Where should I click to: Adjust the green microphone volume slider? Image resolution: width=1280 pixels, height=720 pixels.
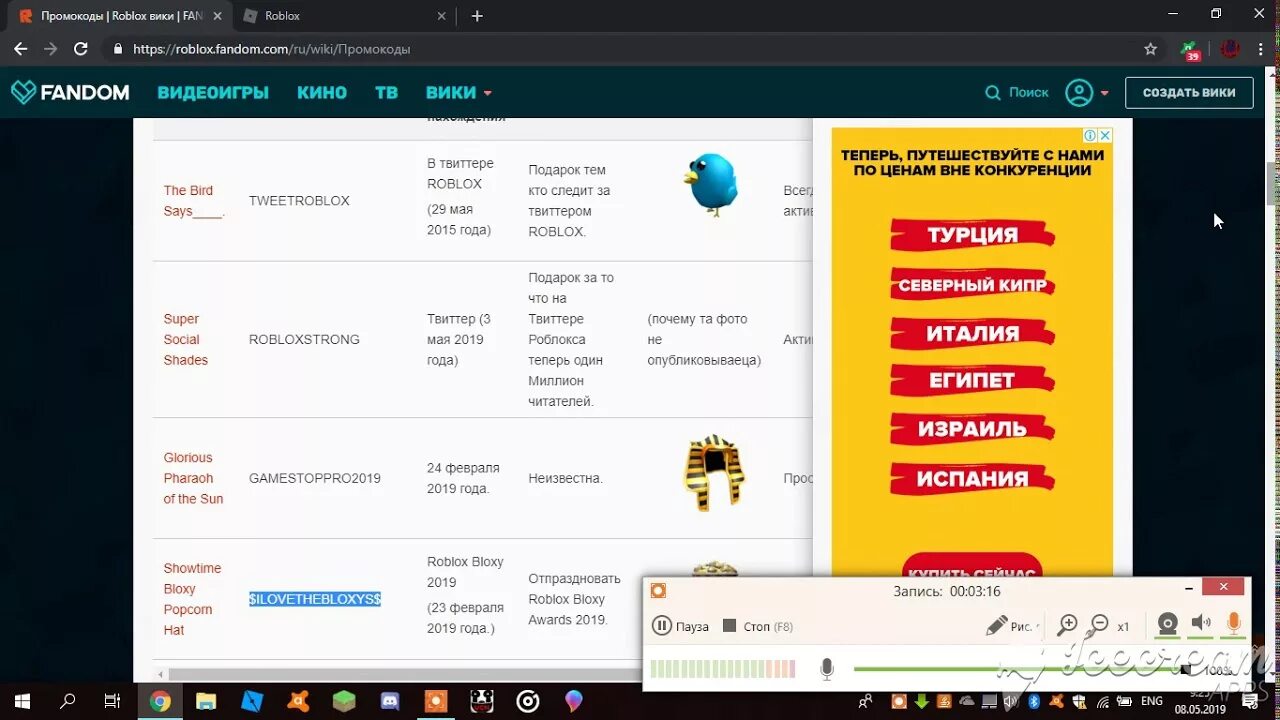(1020, 669)
